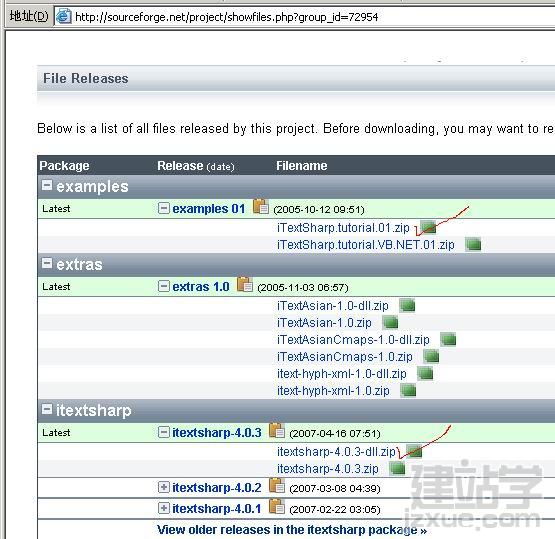Collapse the examples package section

[x=47, y=185]
